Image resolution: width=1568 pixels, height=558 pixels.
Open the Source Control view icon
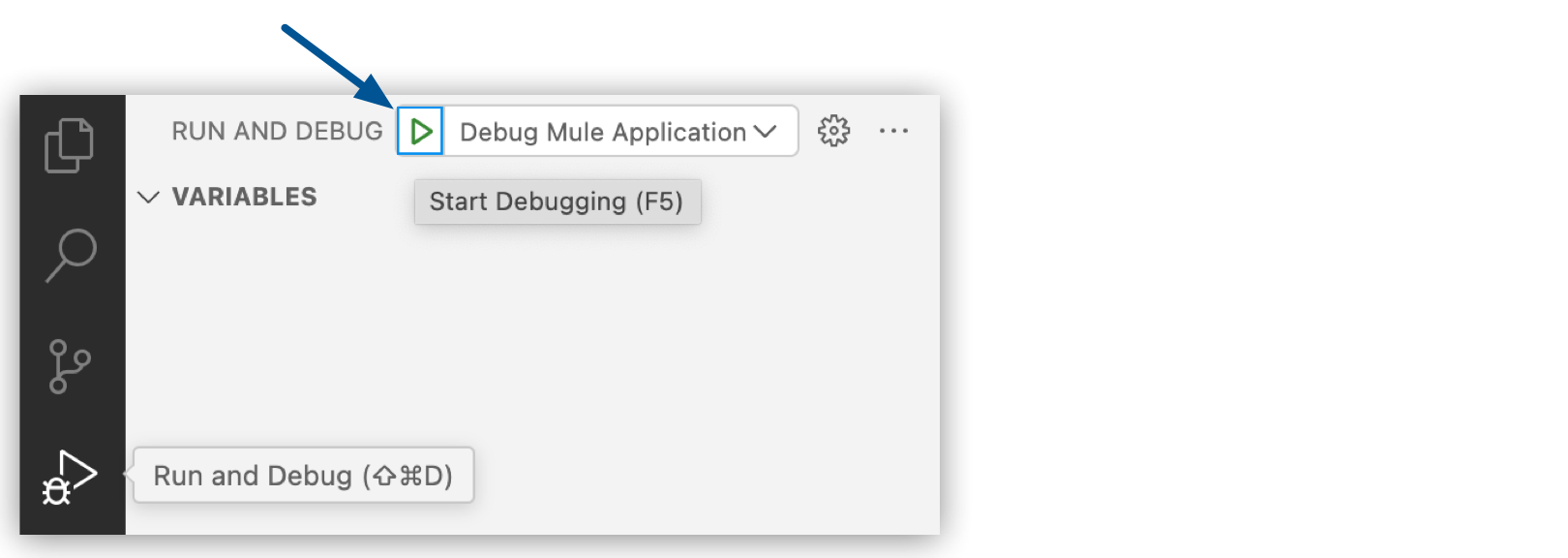click(68, 366)
